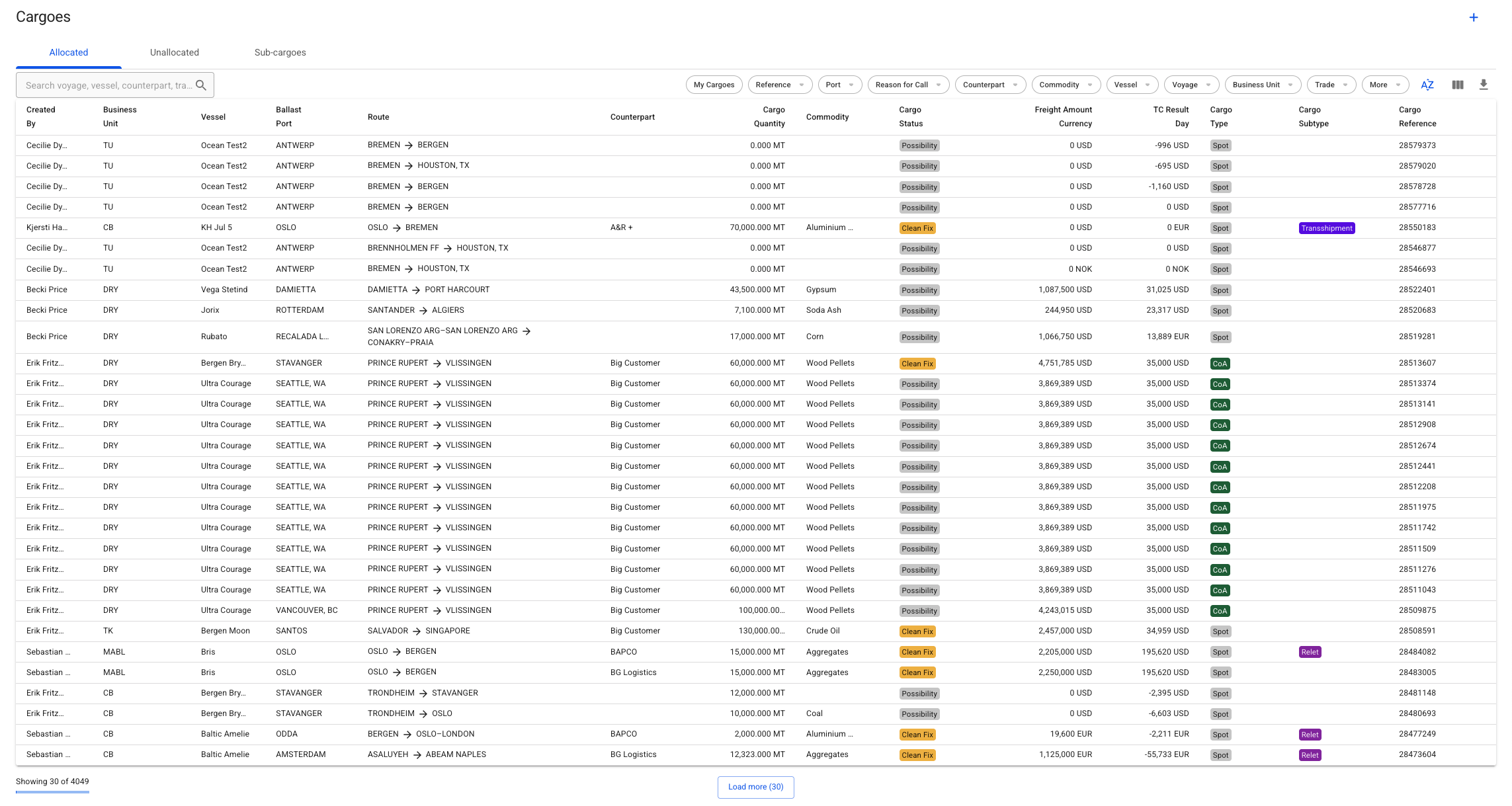Click the search magnifier icon
The width and height of the screenshot is (1512, 806).
pyautogui.click(x=201, y=85)
